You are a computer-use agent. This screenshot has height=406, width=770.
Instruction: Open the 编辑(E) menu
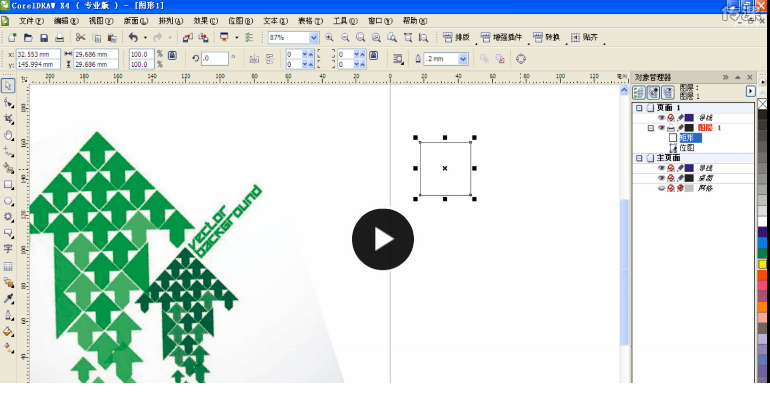pyautogui.click(x=66, y=21)
